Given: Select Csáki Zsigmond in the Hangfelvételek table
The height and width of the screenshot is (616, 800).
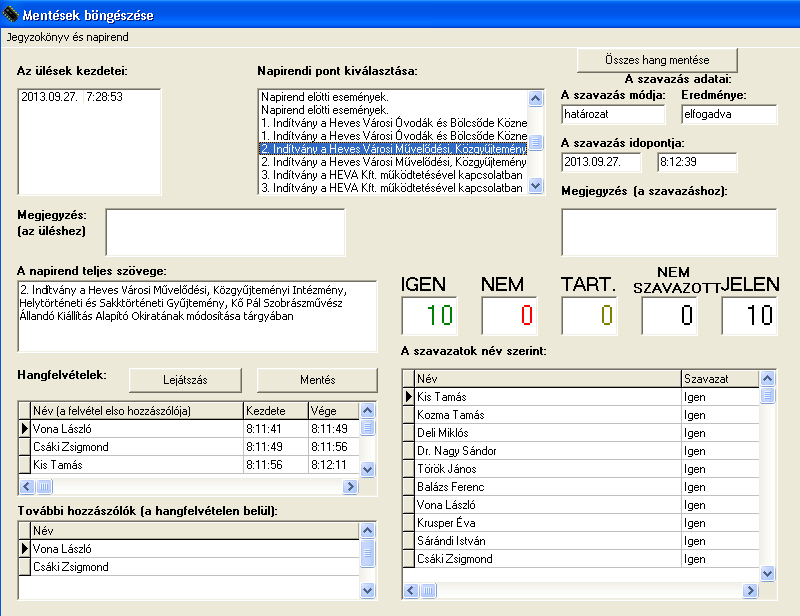Looking at the screenshot, I should pyautogui.click(x=137, y=447).
